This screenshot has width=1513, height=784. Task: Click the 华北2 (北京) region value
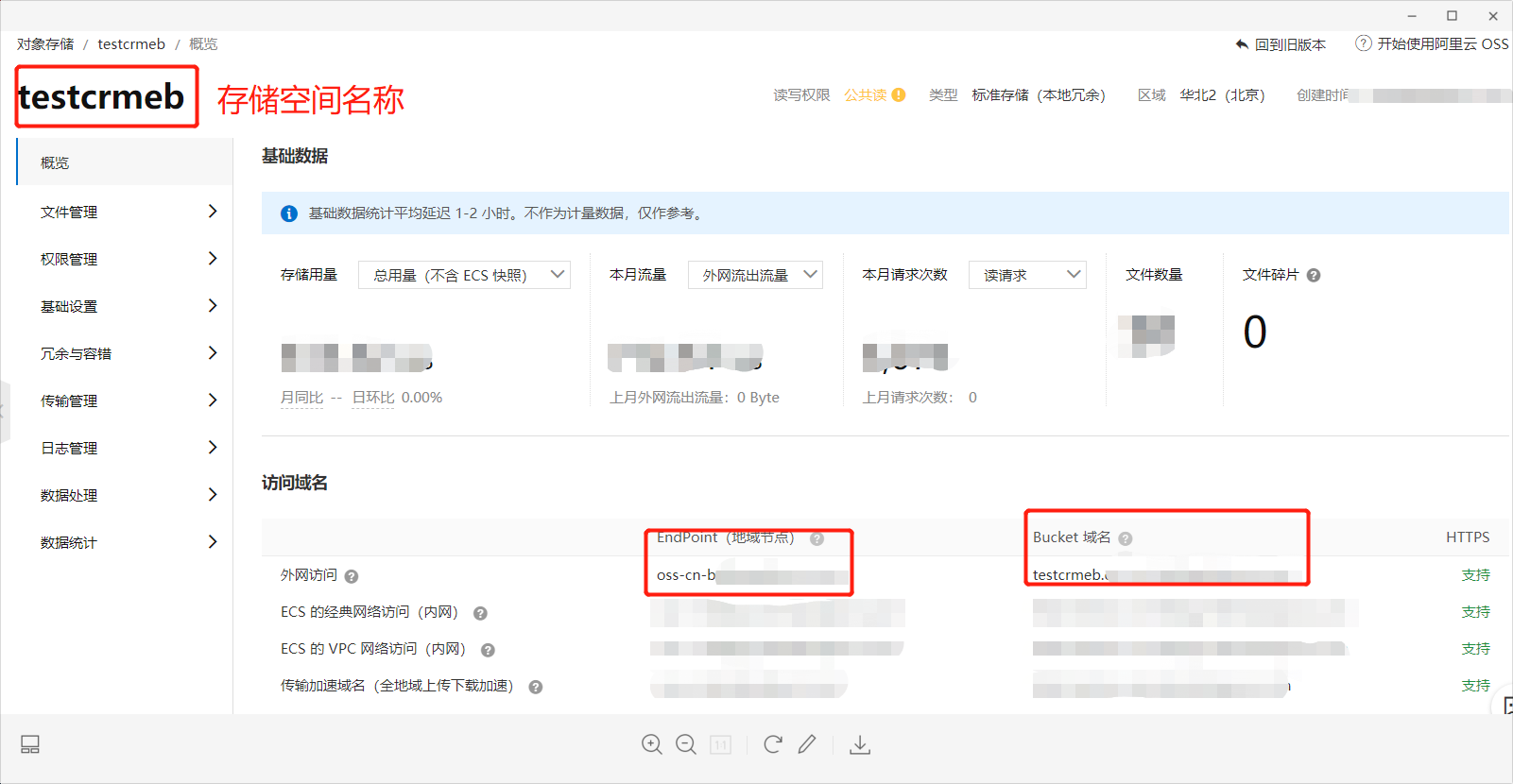(x=1222, y=94)
